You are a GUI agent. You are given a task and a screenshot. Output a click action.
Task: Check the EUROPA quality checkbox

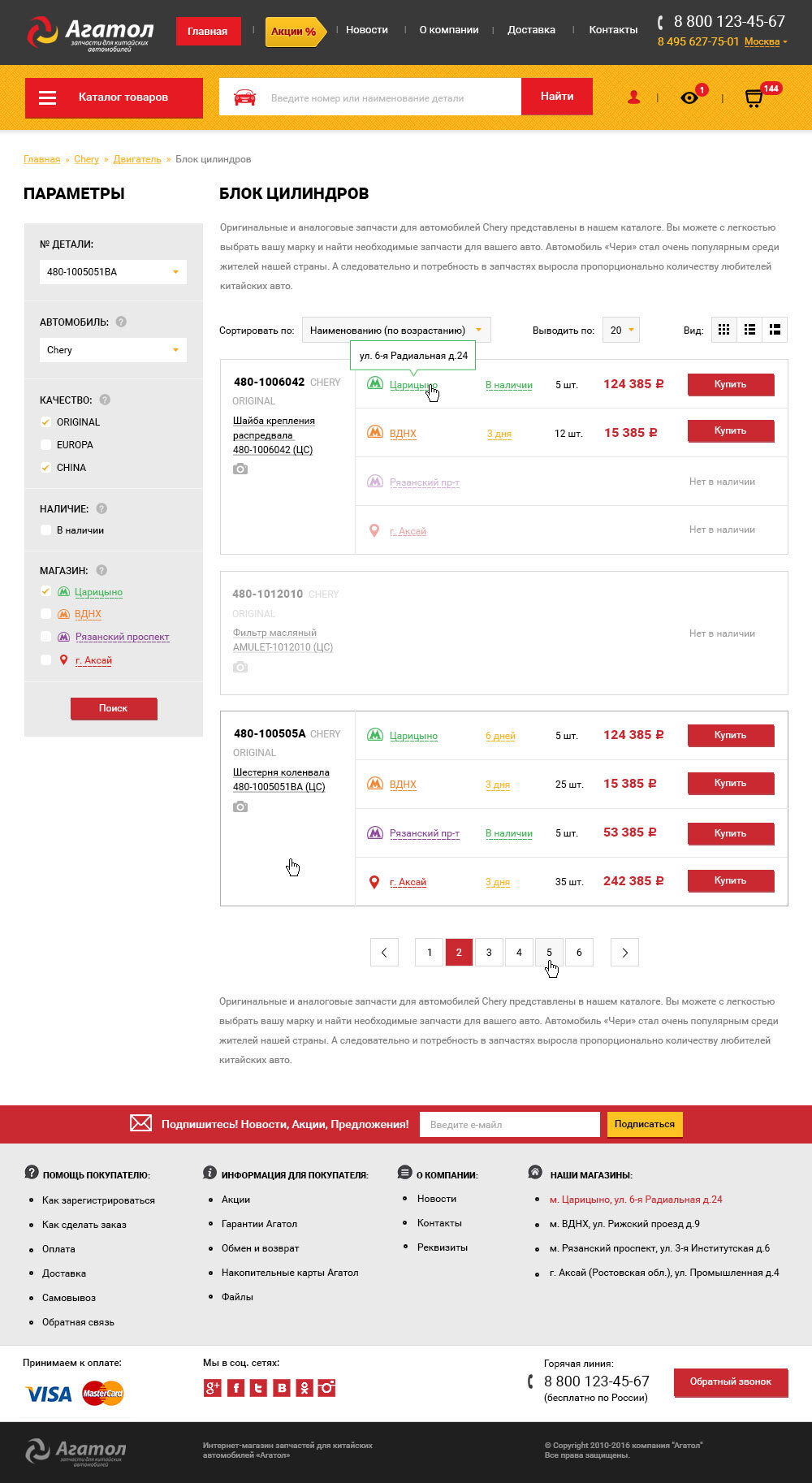(x=45, y=445)
